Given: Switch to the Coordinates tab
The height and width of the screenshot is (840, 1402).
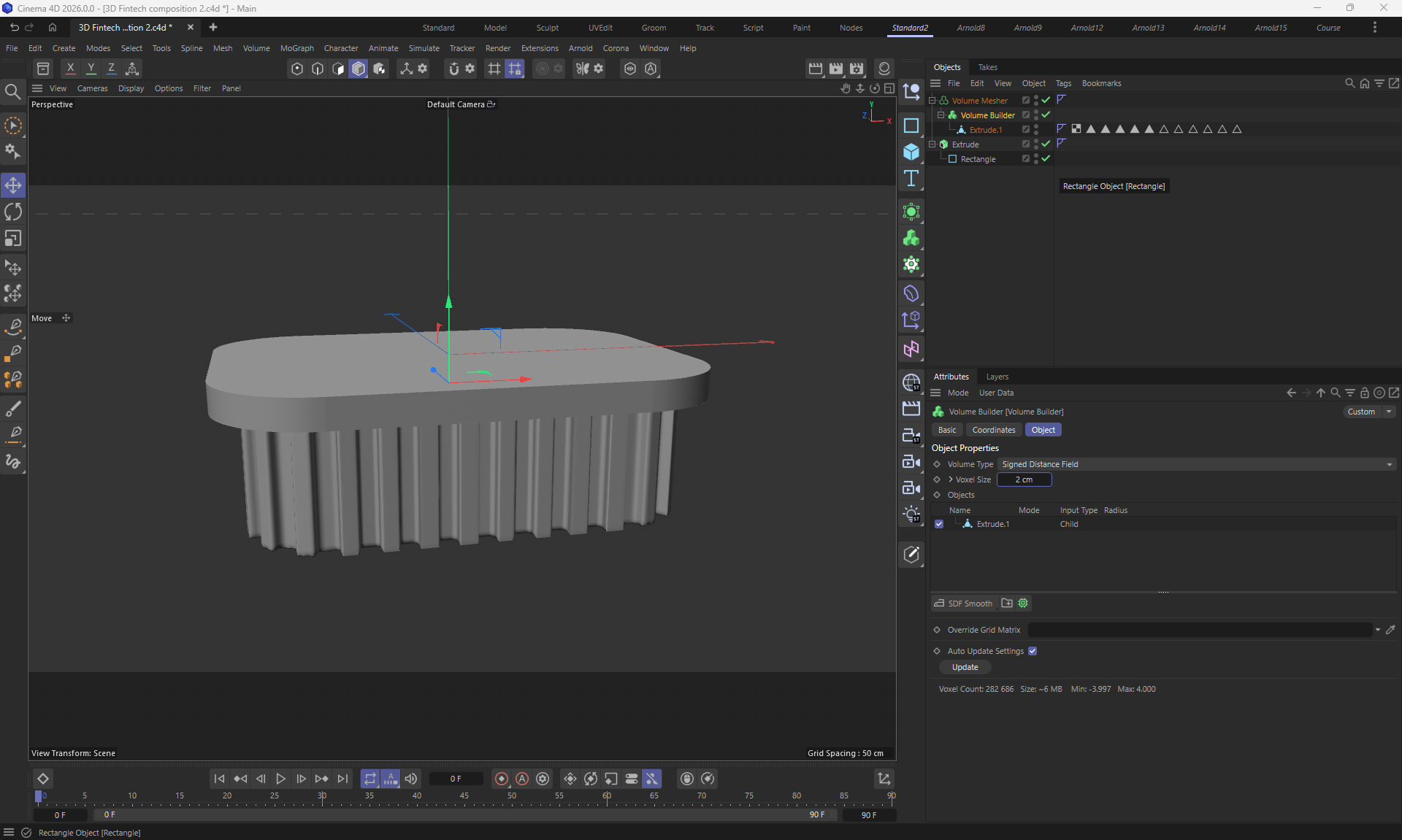Looking at the screenshot, I should pos(993,430).
